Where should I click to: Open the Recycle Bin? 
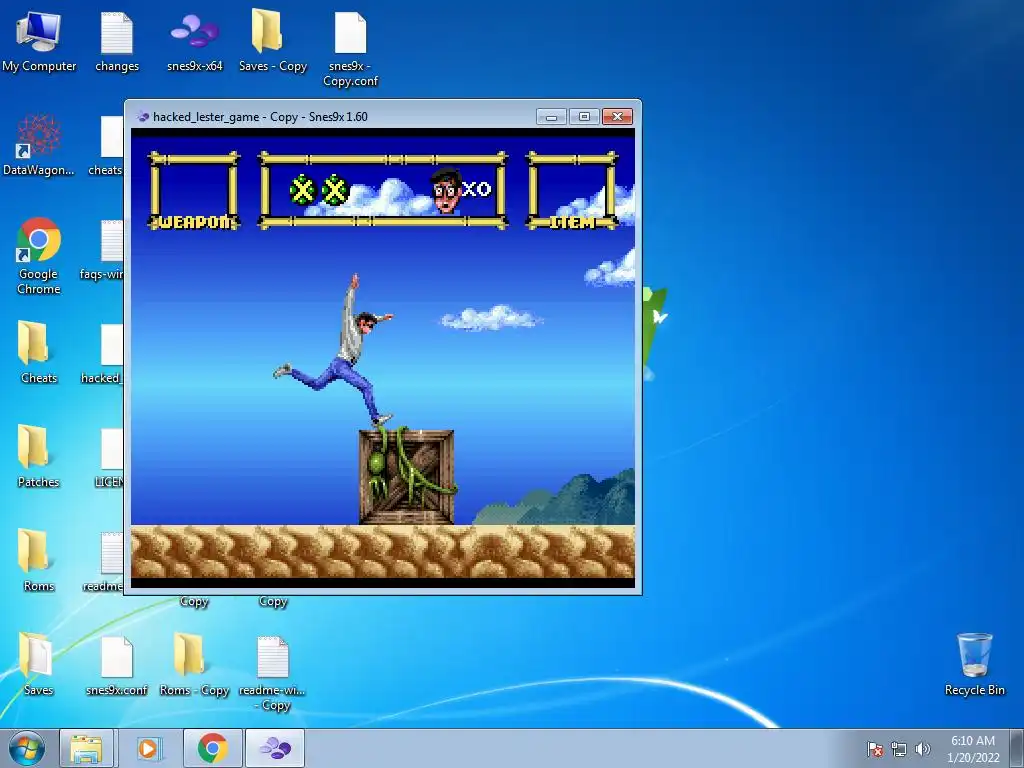click(x=974, y=664)
